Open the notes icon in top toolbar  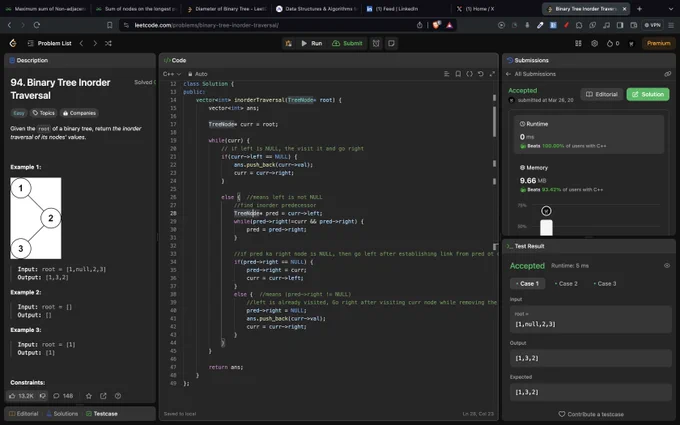[392, 43]
